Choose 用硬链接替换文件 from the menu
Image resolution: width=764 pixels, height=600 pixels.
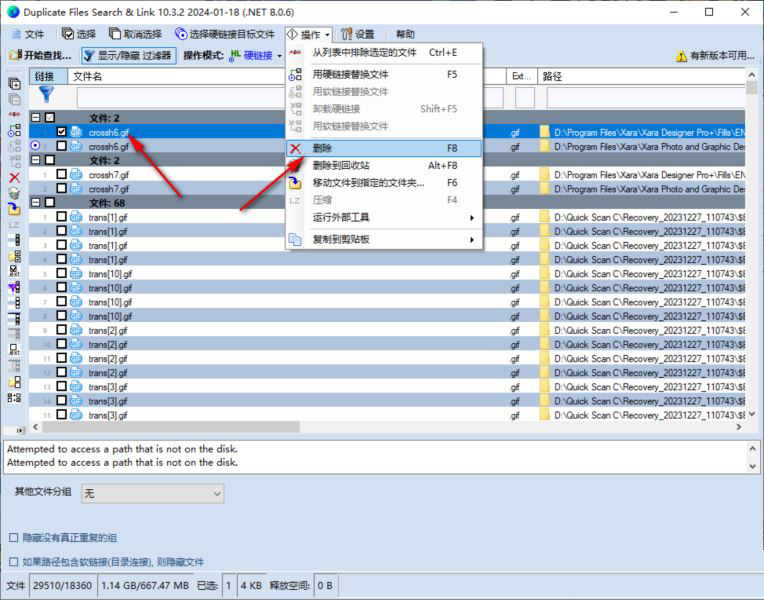[x=384, y=74]
